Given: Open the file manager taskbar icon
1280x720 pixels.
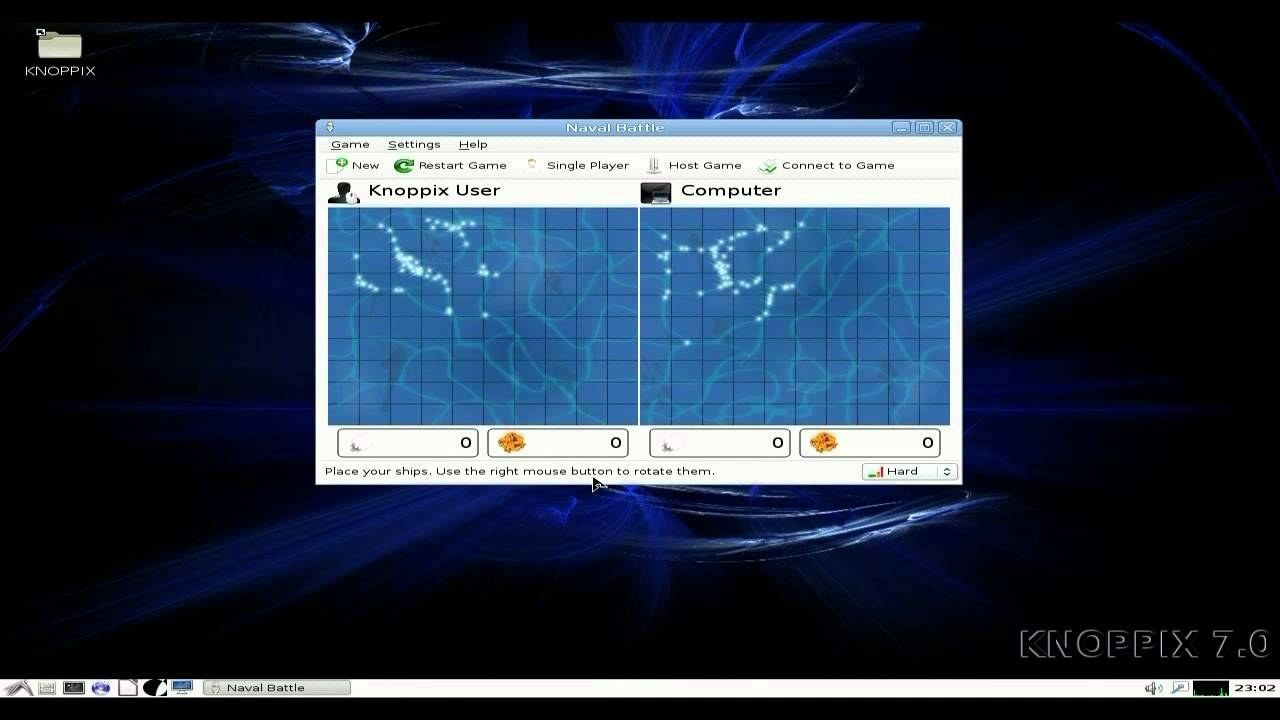Looking at the screenshot, I should click(47, 688).
